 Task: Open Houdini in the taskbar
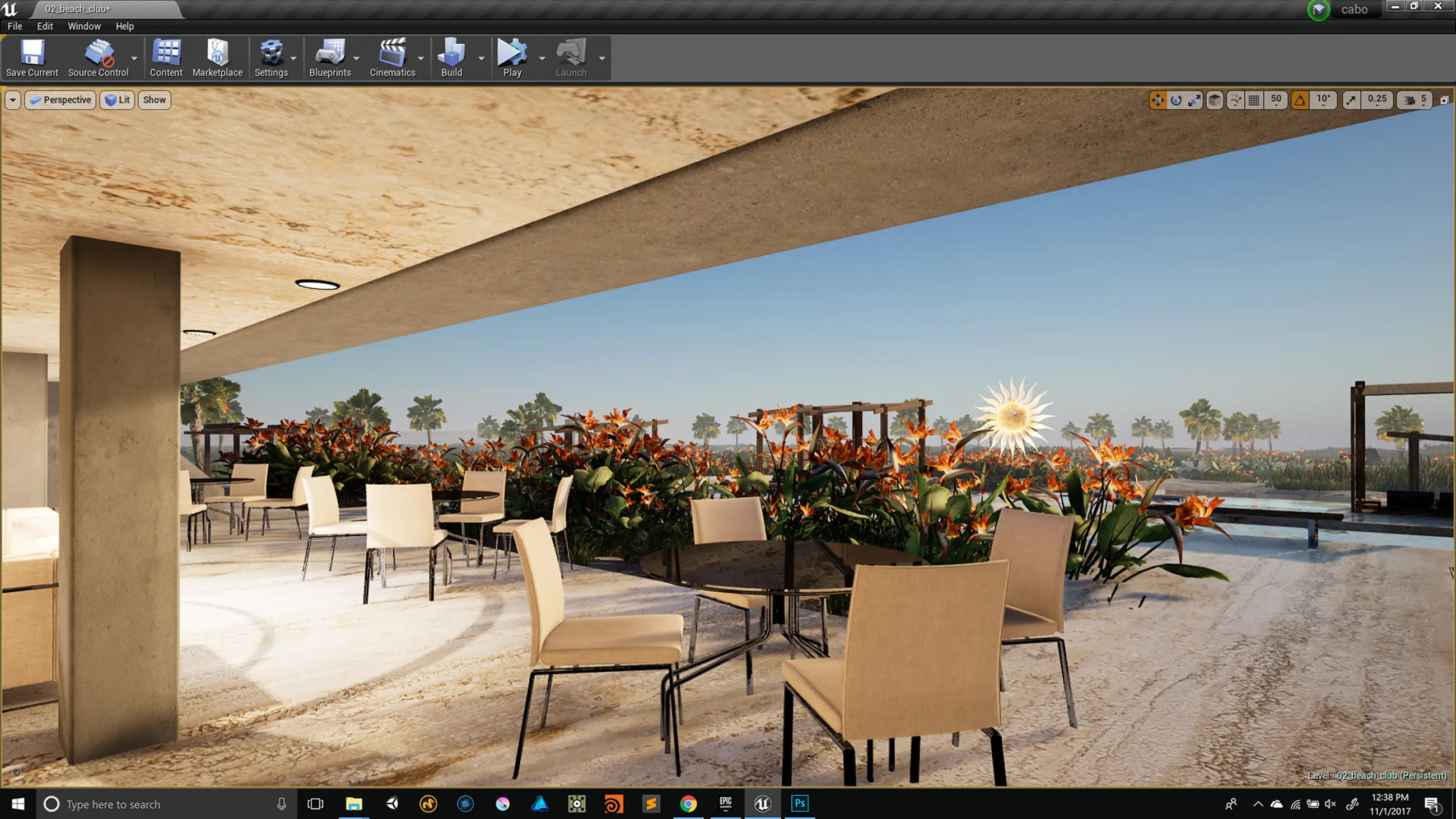tap(614, 804)
